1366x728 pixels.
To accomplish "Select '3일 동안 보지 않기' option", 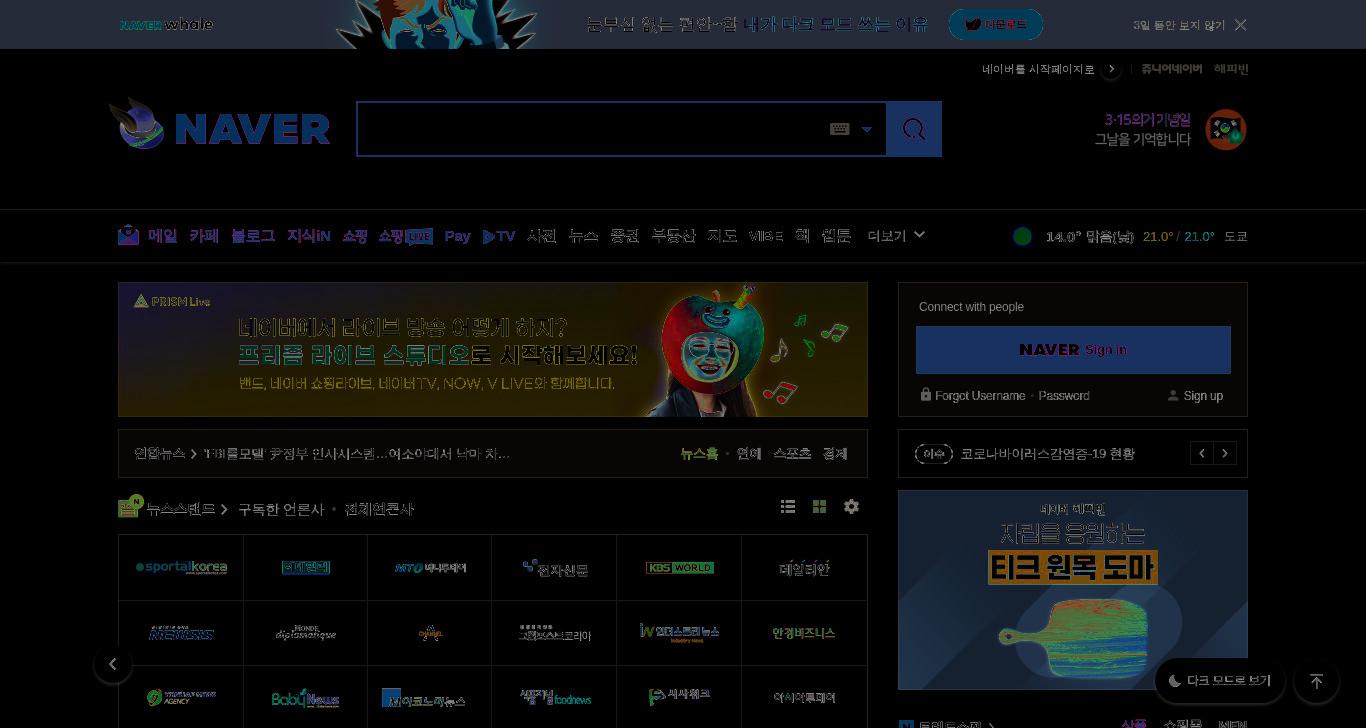I will coord(1178,25).
